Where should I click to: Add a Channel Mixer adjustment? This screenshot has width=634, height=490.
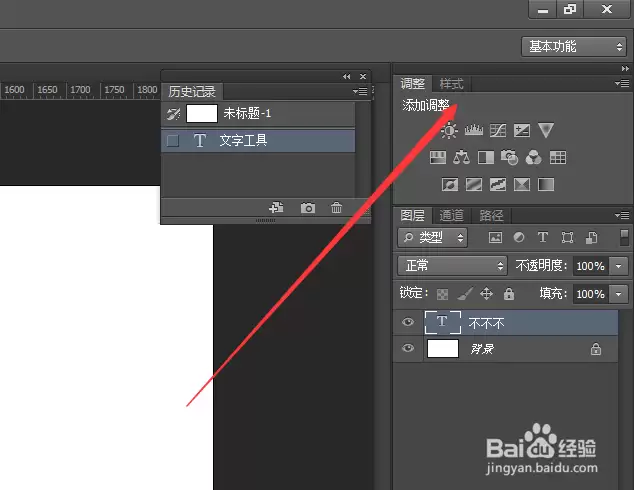point(533,157)
